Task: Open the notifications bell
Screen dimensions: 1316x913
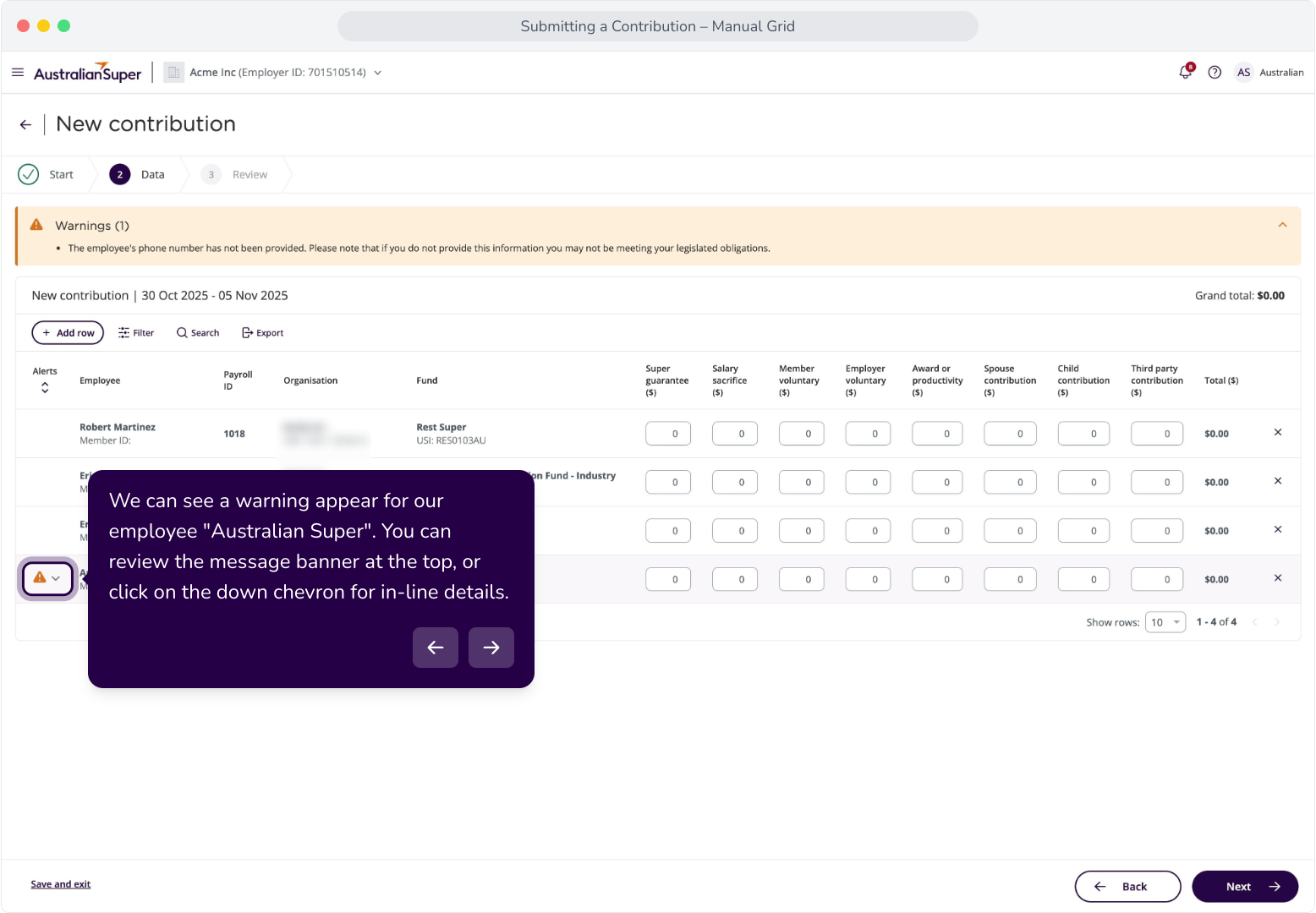Action: 1186,72
